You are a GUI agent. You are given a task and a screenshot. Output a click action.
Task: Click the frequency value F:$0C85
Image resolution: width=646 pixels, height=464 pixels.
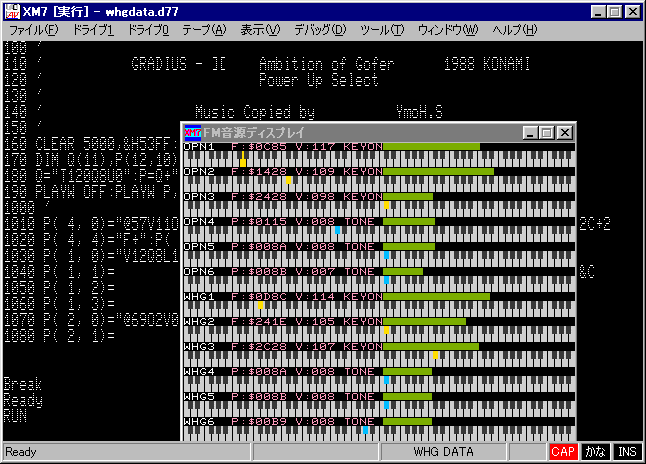259,146
